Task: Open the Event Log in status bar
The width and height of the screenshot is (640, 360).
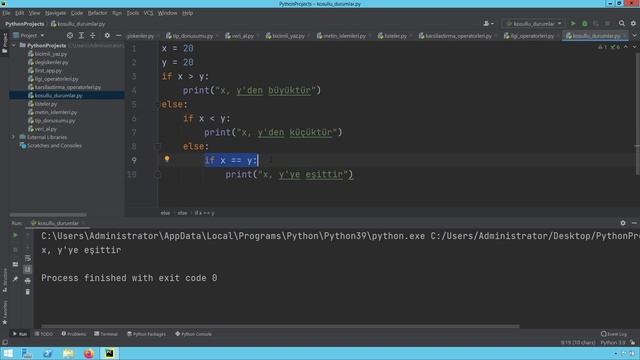Action: (614, 334)
